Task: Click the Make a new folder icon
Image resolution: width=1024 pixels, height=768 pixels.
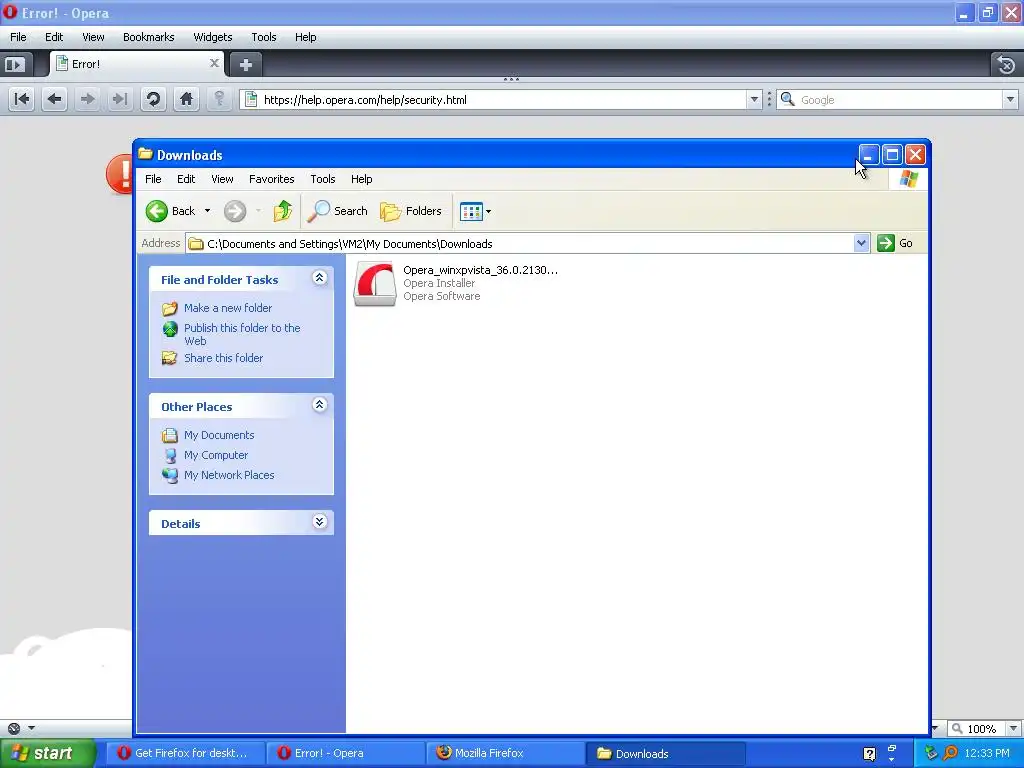Action: pyautogui.click(x=170, y=308)
